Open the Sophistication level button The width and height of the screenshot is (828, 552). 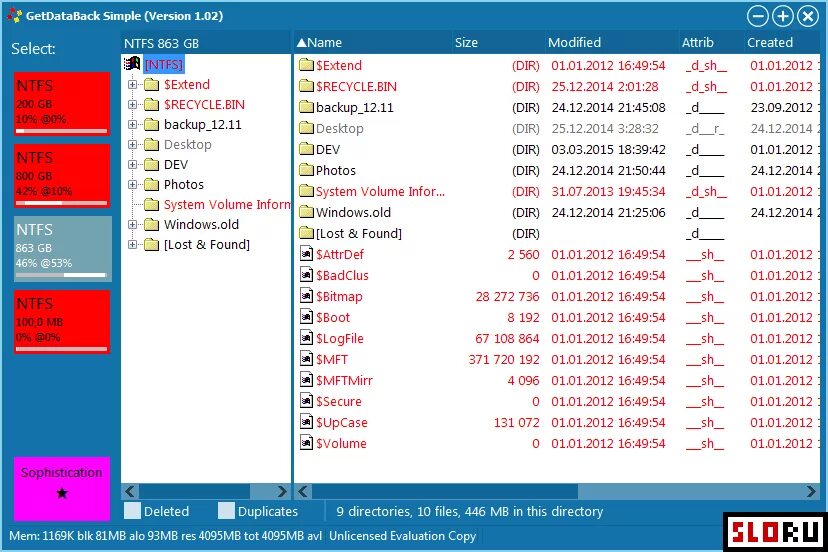62,489
